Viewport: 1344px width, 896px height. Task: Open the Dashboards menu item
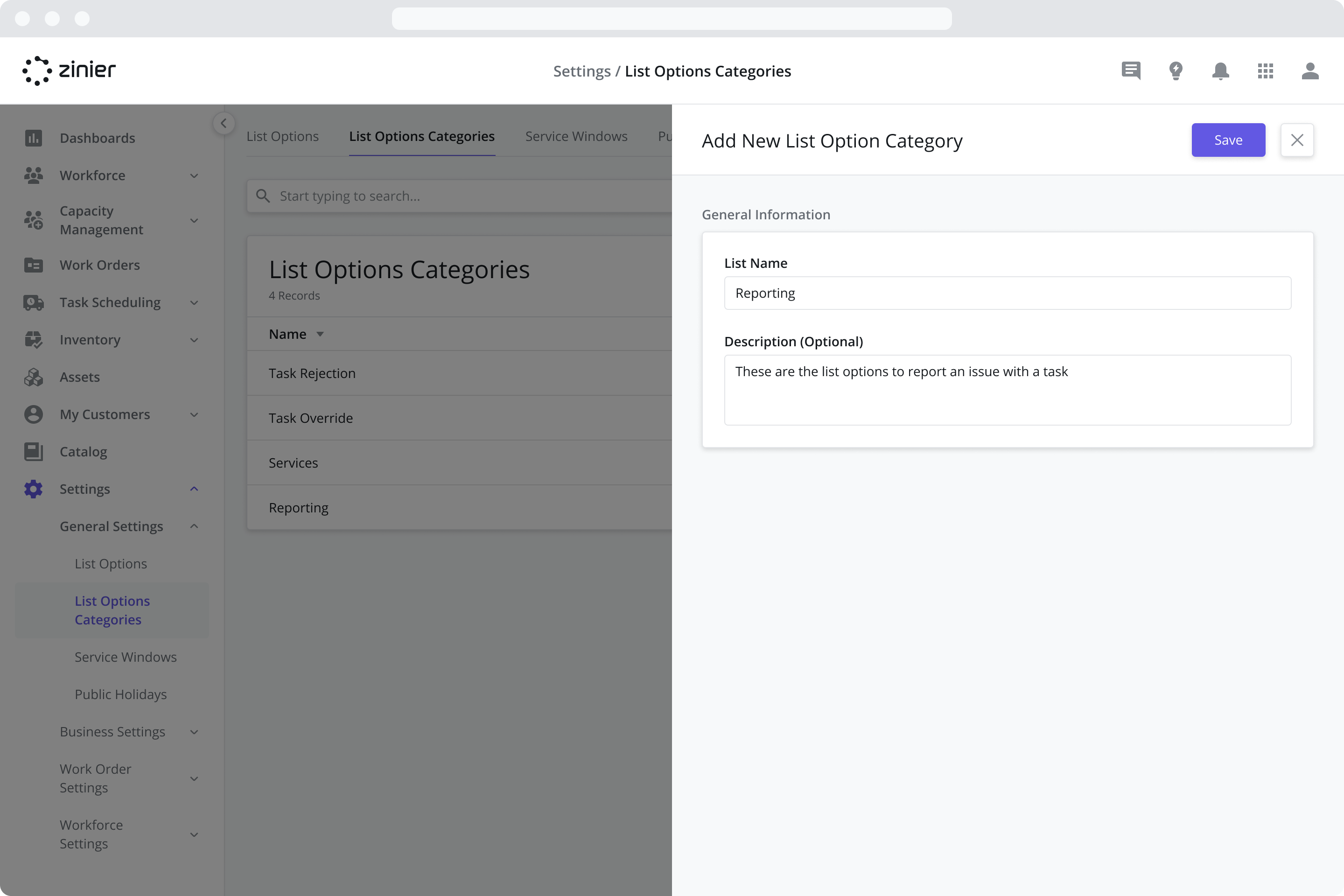tap(97, 138)
